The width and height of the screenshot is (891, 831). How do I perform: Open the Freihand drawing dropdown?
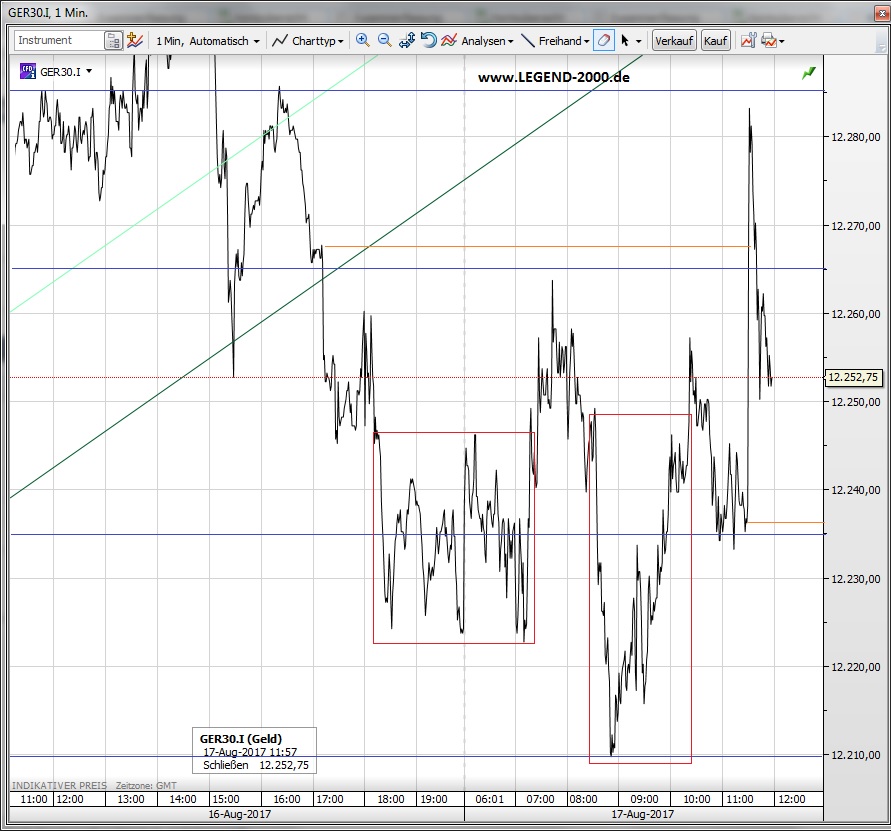[557, 41]
